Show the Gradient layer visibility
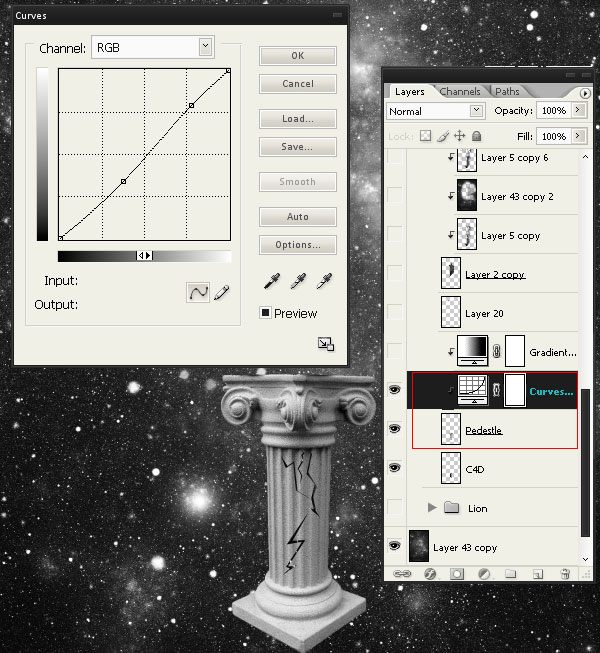This screenshot has width=600, height=653. [x=395, y=351]
